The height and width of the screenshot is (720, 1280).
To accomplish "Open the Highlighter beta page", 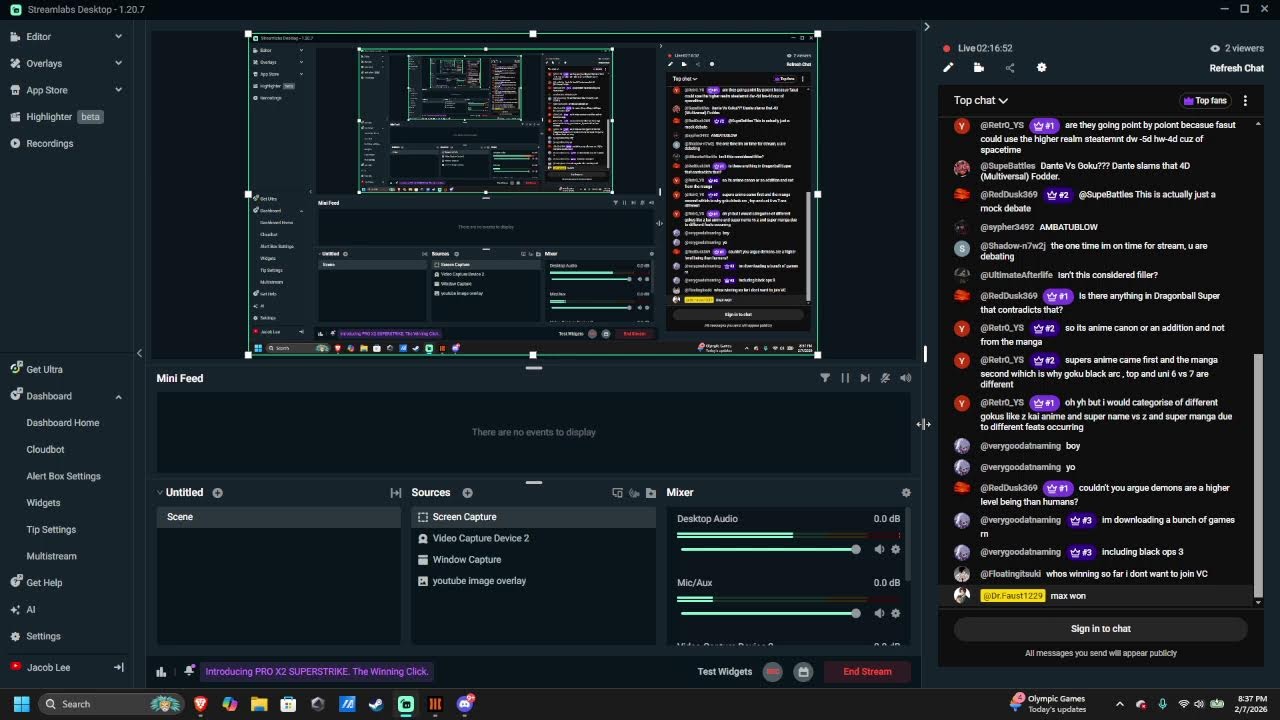I will [x=56, y=117].
